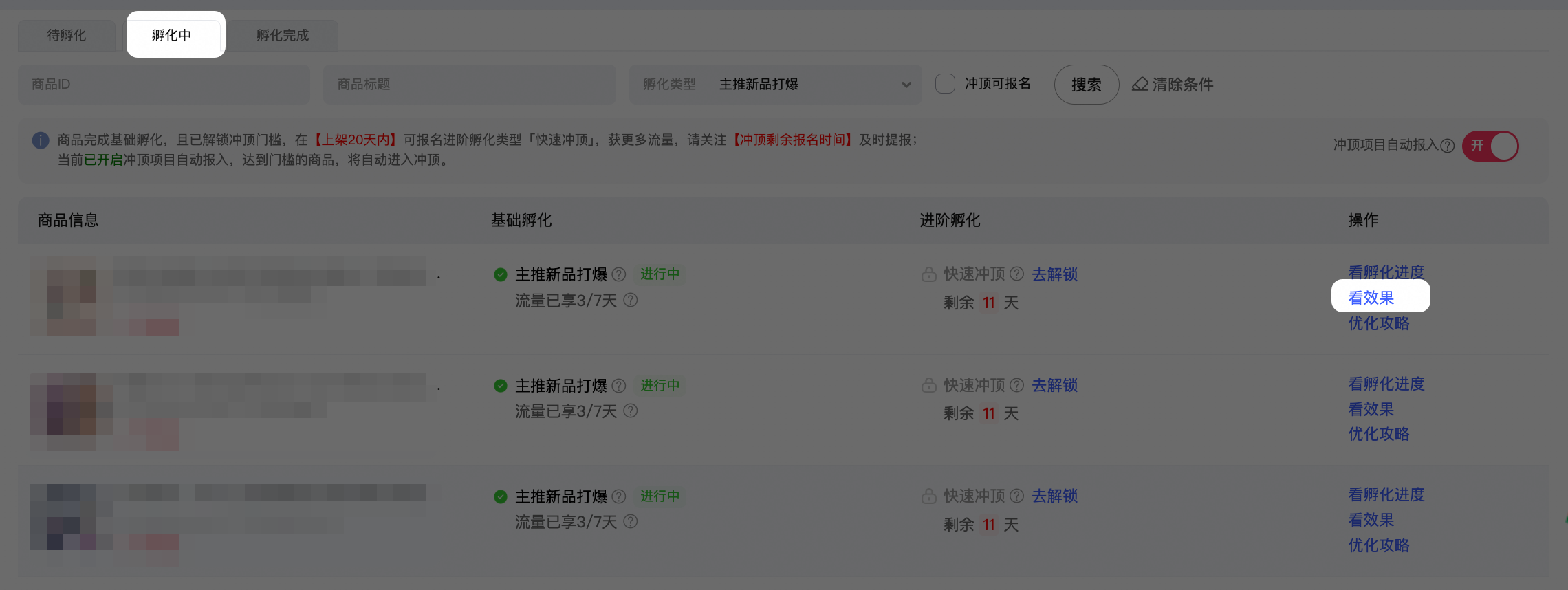Click the 进行中 status tag in second row

(x=660, y=385)
